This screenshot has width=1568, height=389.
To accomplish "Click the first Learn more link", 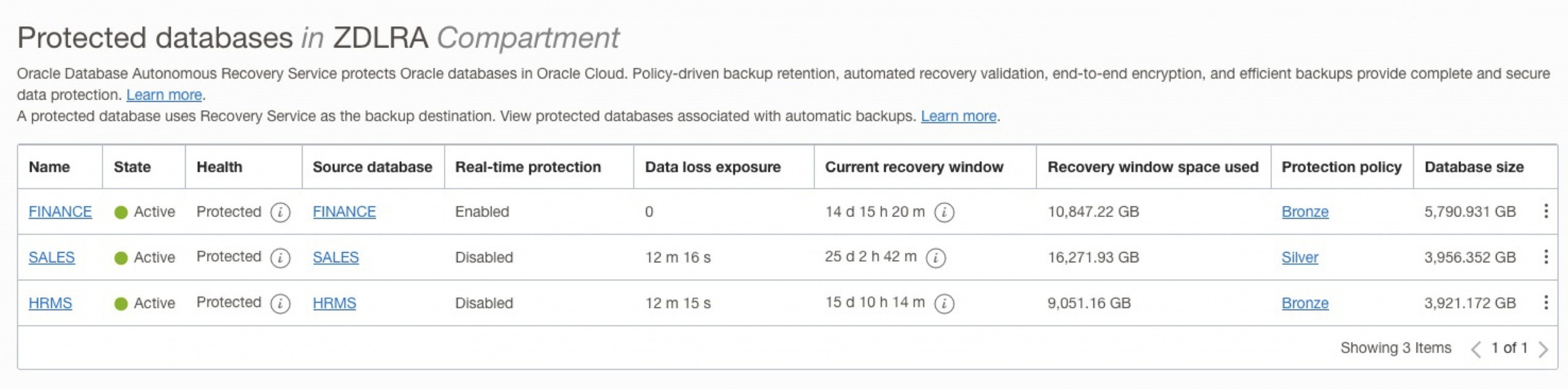I will (x=164, y=94).
